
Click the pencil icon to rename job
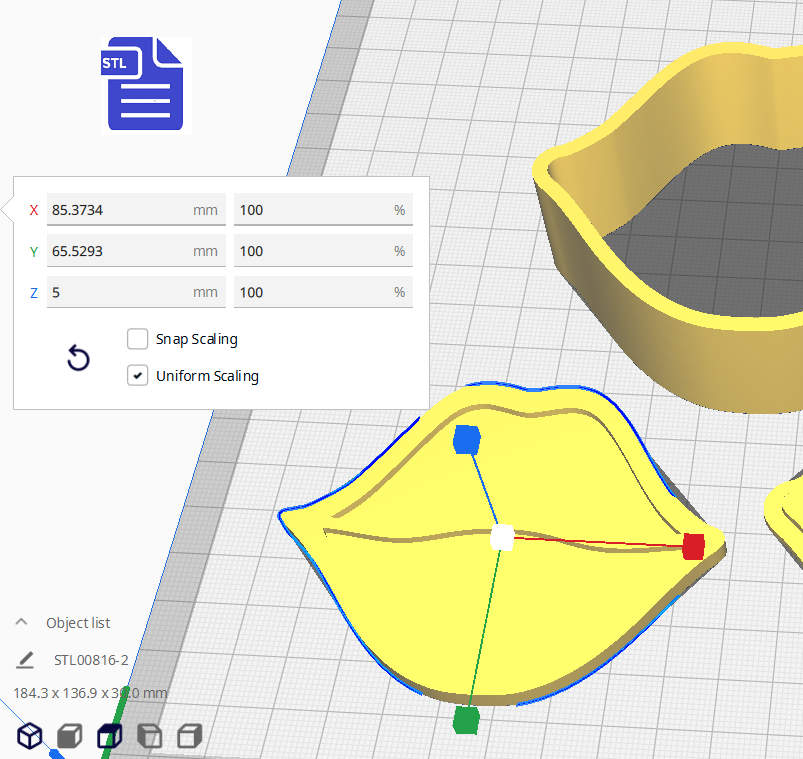click(x=25, y=660)
